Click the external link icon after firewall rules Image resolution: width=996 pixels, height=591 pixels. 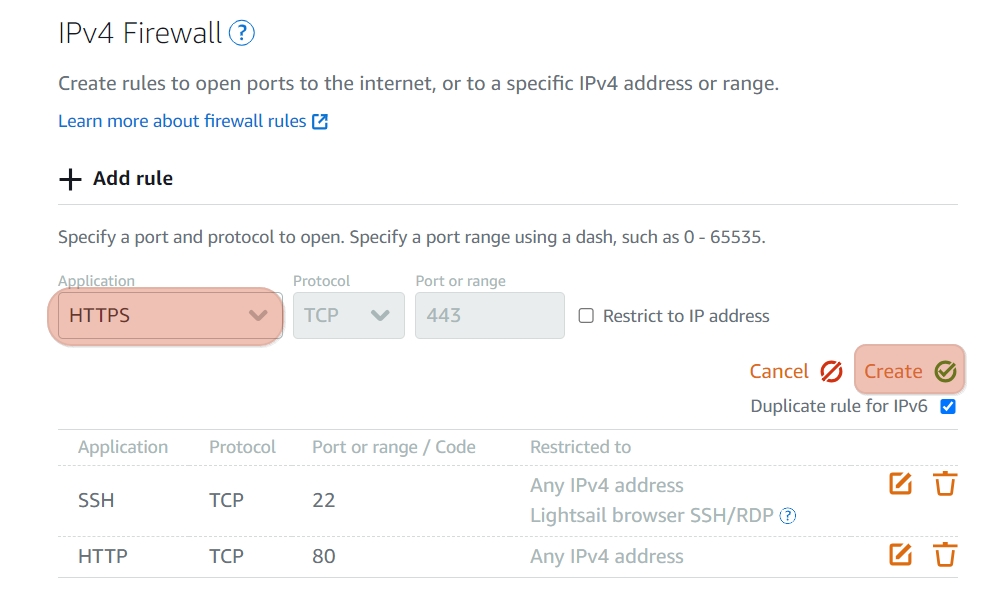click(x=320, y=121)
